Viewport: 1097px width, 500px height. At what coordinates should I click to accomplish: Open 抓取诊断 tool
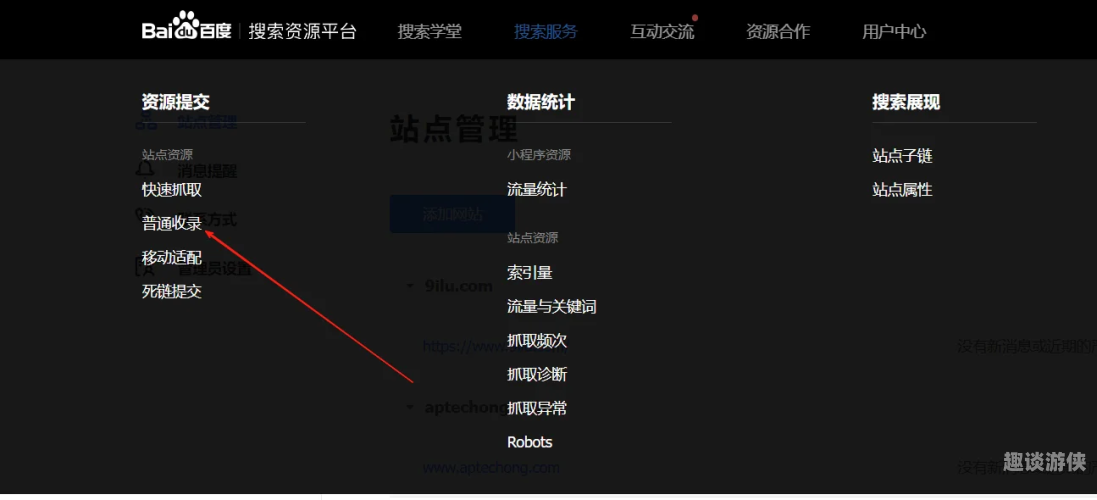(537, 374)
